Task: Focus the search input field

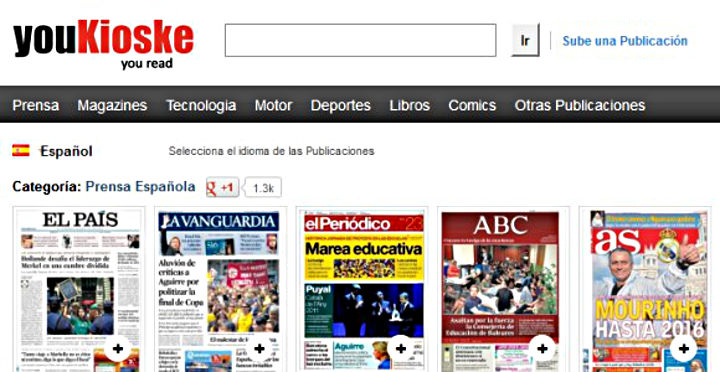Action: [360, 40]
